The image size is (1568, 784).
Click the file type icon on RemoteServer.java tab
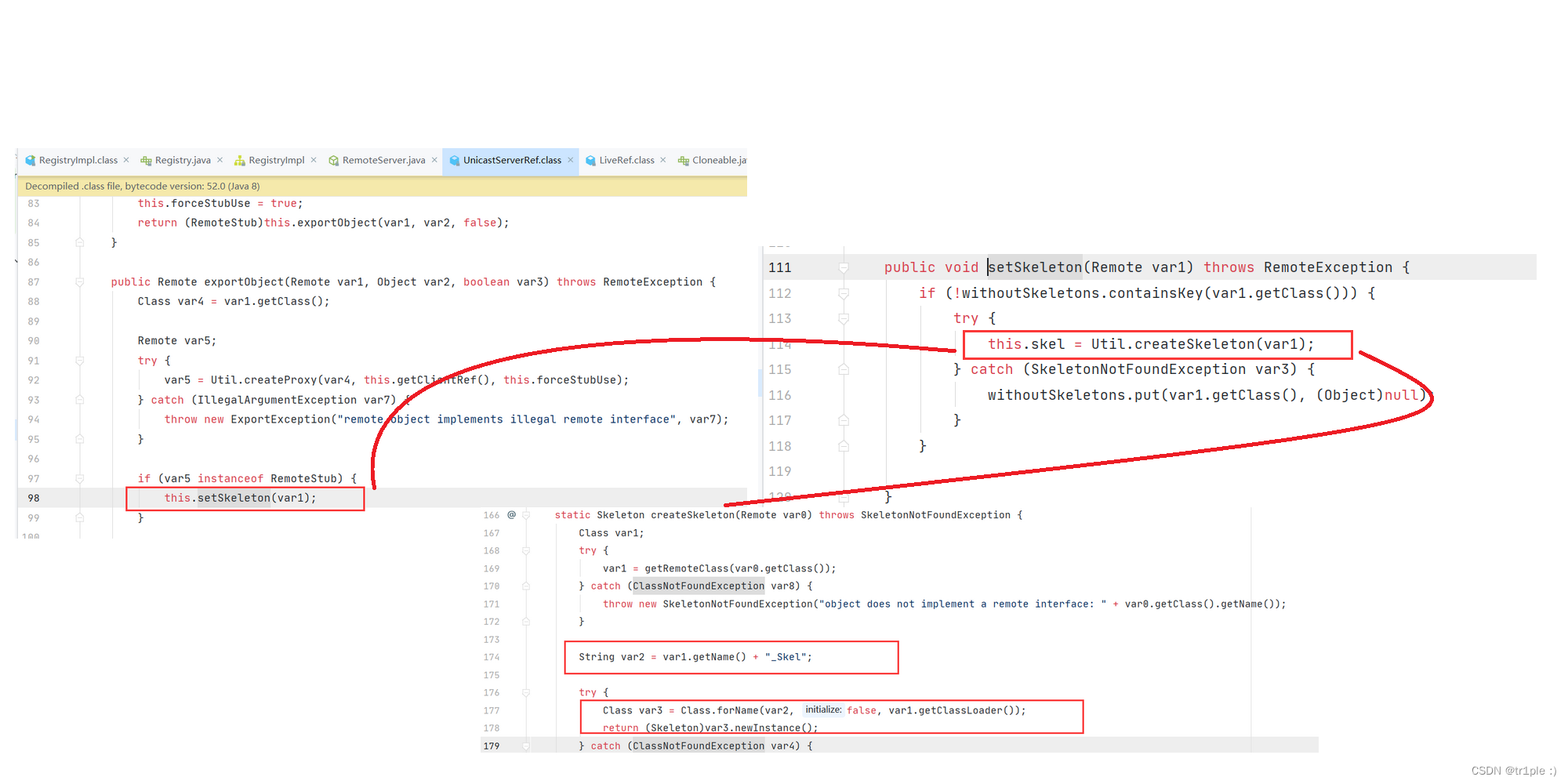(335, 160)
